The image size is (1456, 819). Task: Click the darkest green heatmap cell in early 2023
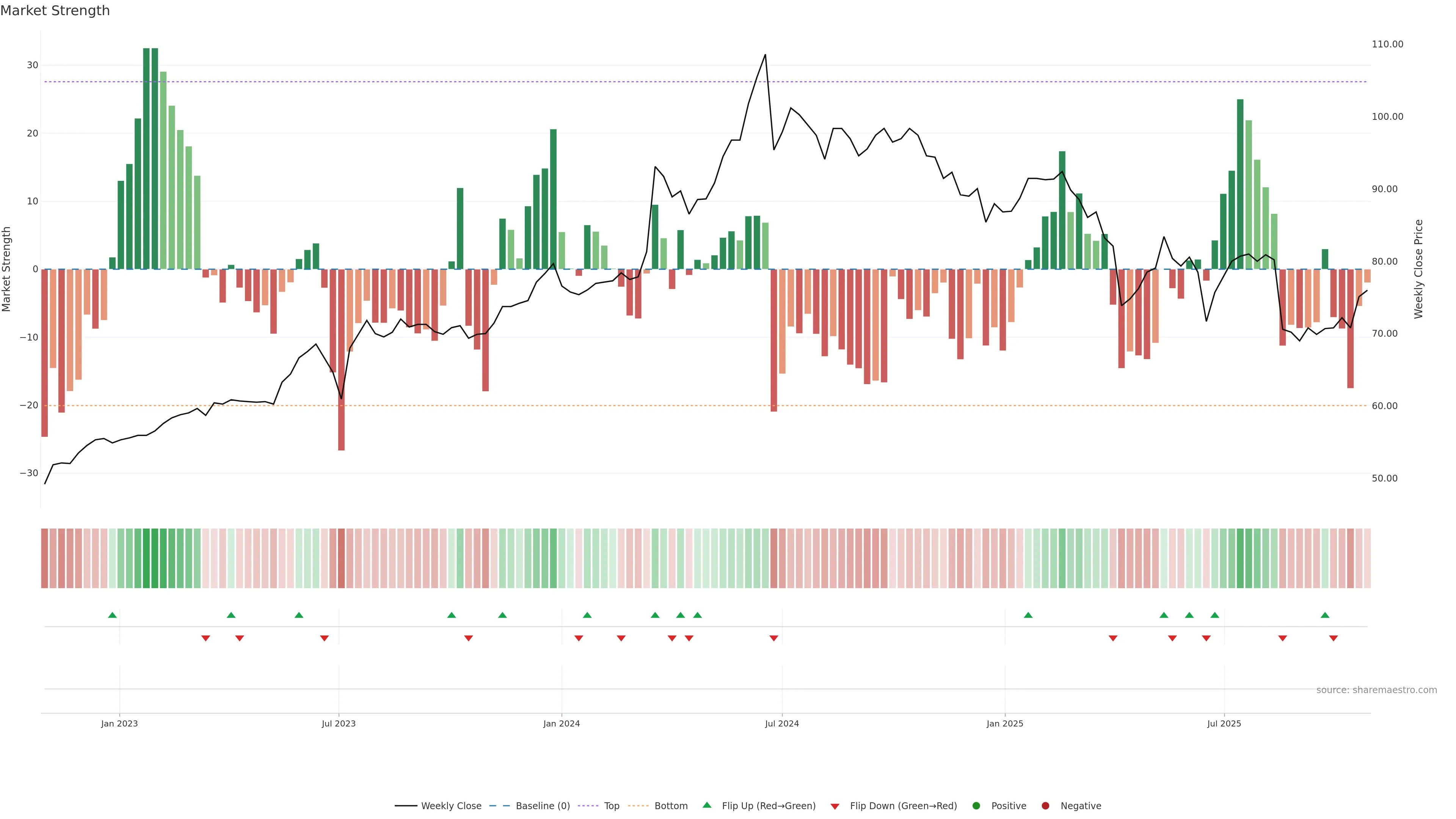tap(146, 559)
